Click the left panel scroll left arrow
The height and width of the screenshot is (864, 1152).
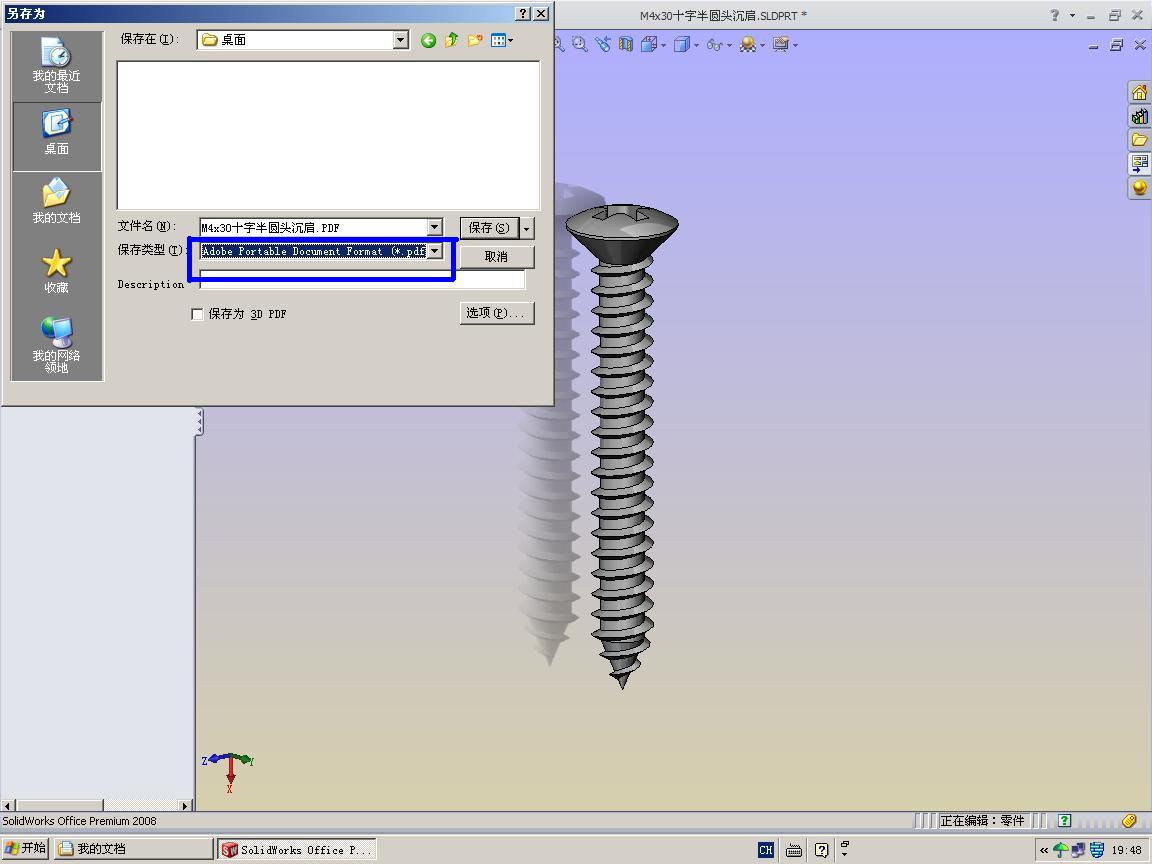(7, 805)
